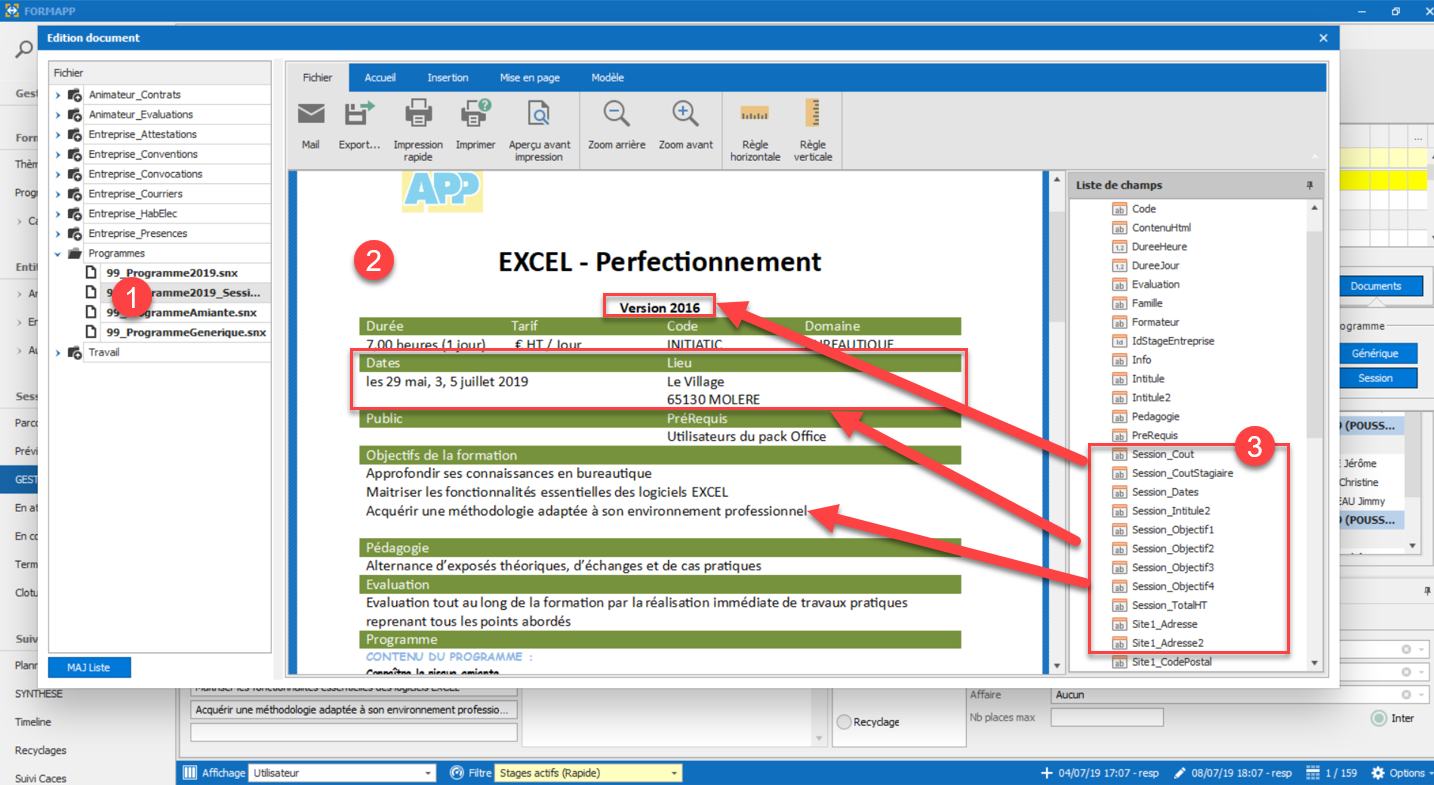Click the FORMAPP logo in title bar
The width and height of the screenshot is (1434, 785).
[x=13, y=11]
